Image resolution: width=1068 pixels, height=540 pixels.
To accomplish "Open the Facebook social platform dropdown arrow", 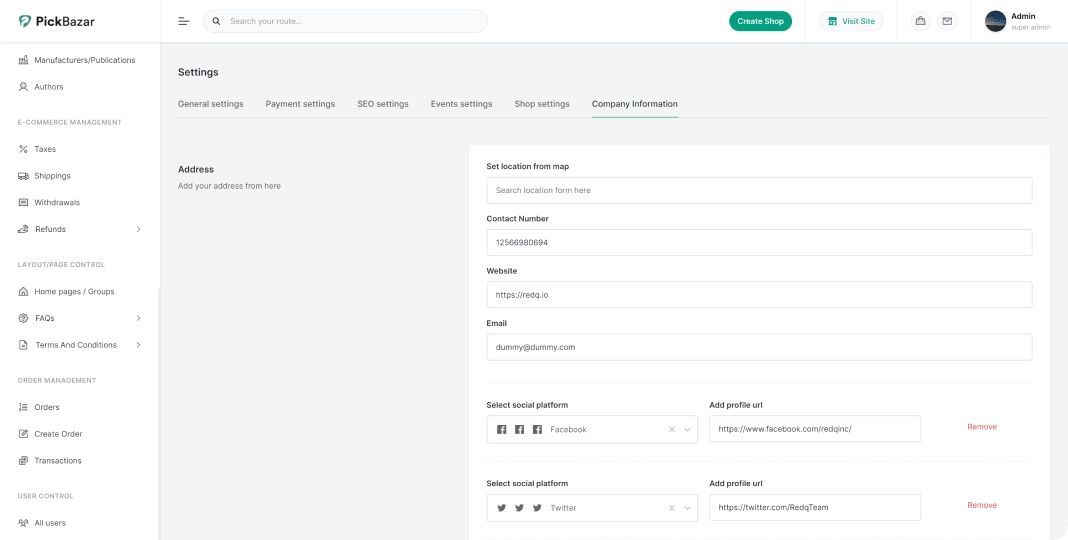I will point(688,429).
